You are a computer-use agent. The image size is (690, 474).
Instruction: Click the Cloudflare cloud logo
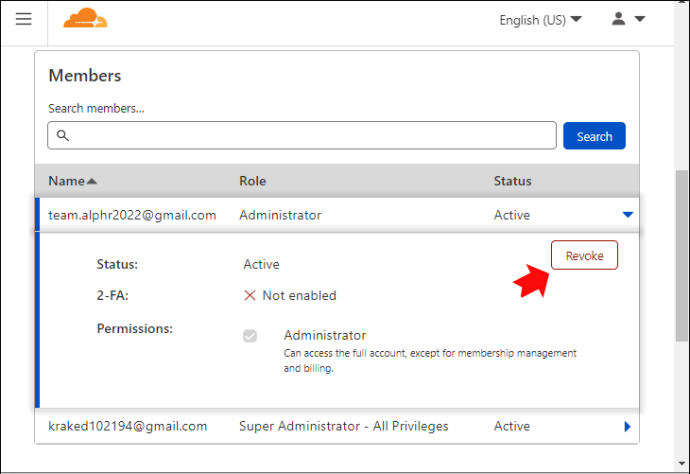point(85,18)
